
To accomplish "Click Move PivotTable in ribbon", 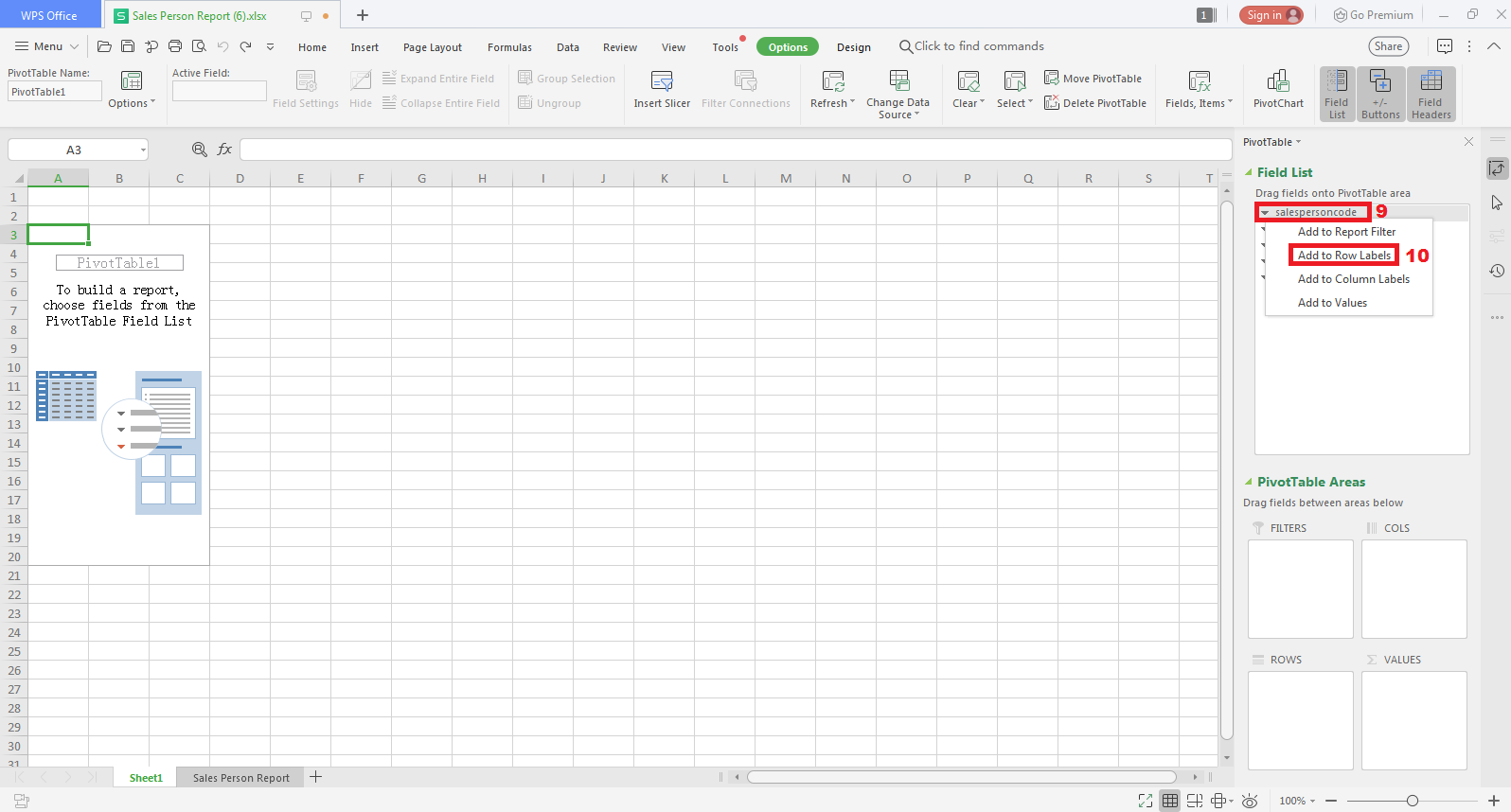I will [1093, 79].
